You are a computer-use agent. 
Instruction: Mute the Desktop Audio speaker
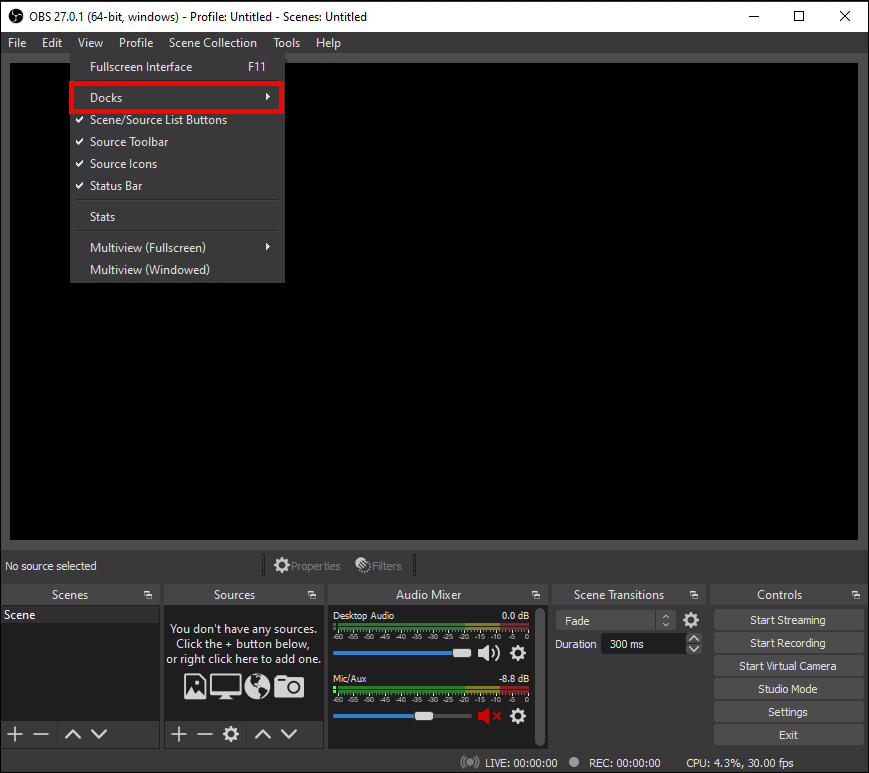pos(488,653)
